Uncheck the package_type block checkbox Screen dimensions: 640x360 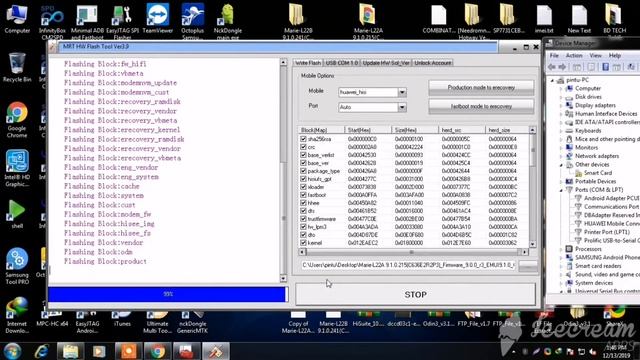pyautogui.click(x=303, y=171)
